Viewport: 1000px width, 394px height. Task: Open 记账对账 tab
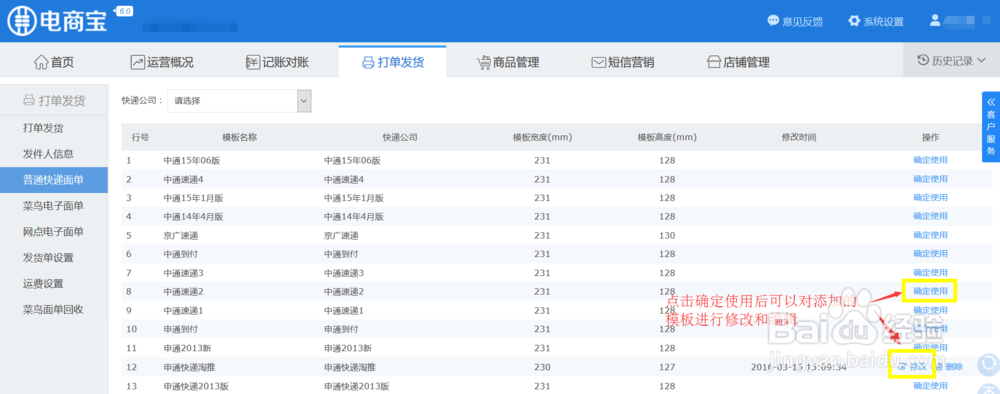point(277,62)
